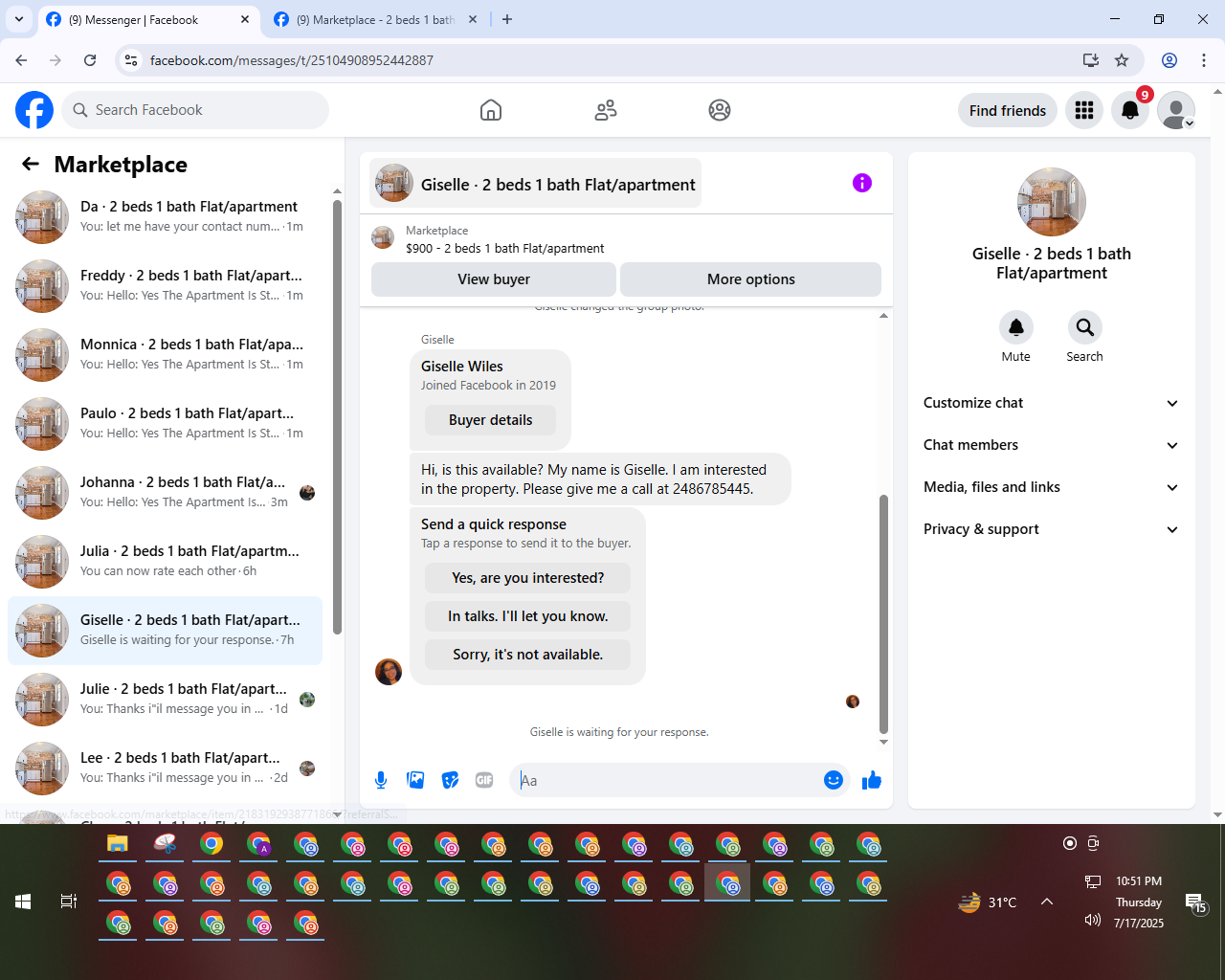Go back from Marketplace chat list
Image resolution: width=1225 pixels, height=980 pixels.
(x=31, y=164)
